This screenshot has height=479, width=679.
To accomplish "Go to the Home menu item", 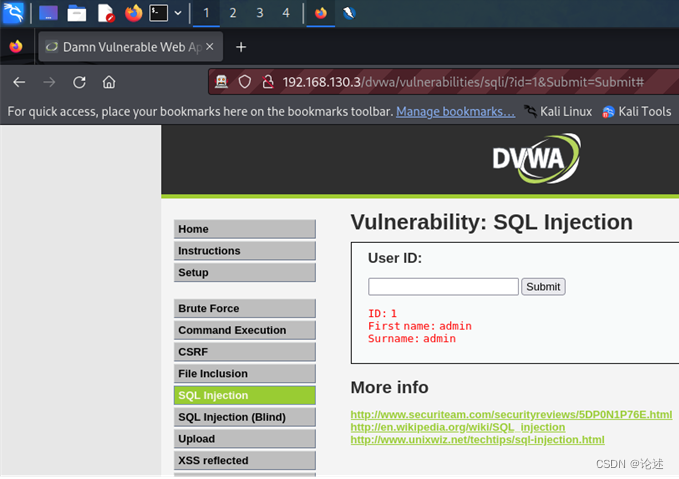I will click(245, 229).
